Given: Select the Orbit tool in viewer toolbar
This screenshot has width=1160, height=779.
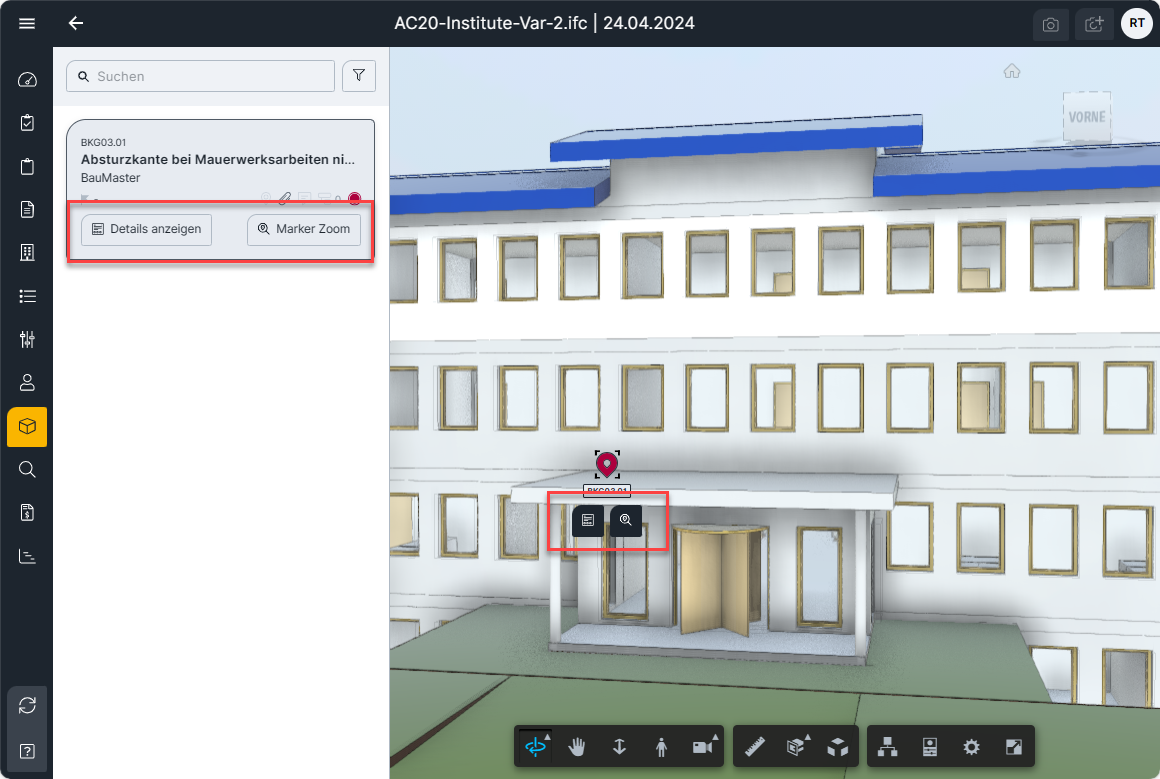Looking at the screenshot, I should 536,747.
